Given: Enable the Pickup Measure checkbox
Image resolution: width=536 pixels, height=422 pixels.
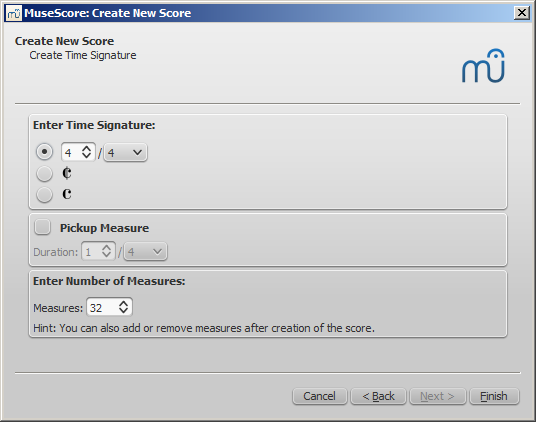Looking at the screenshot, I should [43, 227].
